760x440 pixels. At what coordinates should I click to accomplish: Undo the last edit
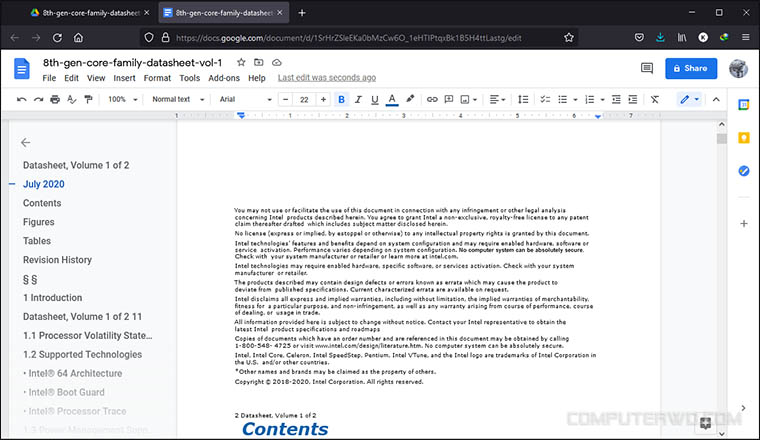tap(21, 99)
